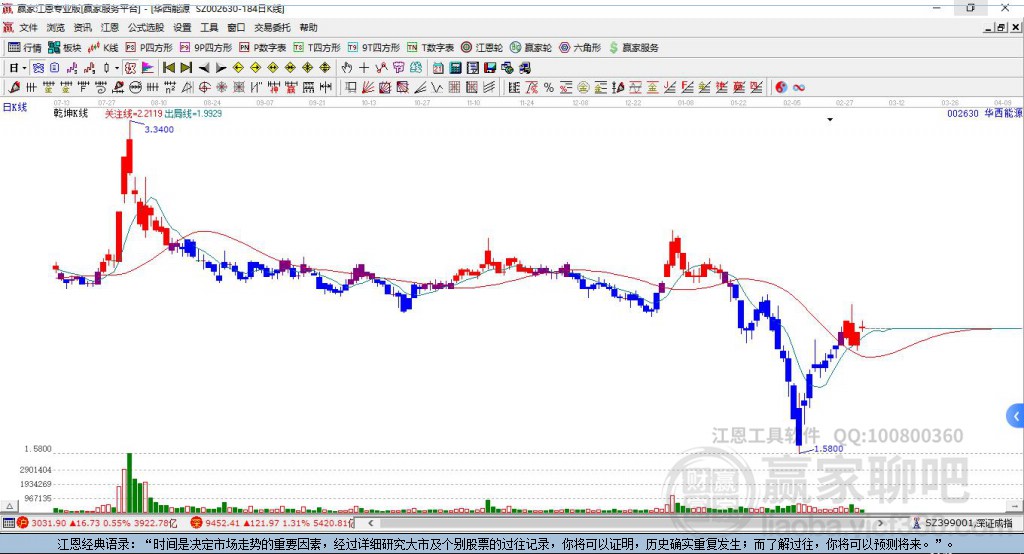
Task: Click the 日K线 period label
Action: pyautogui.click(x=15, y=107)
